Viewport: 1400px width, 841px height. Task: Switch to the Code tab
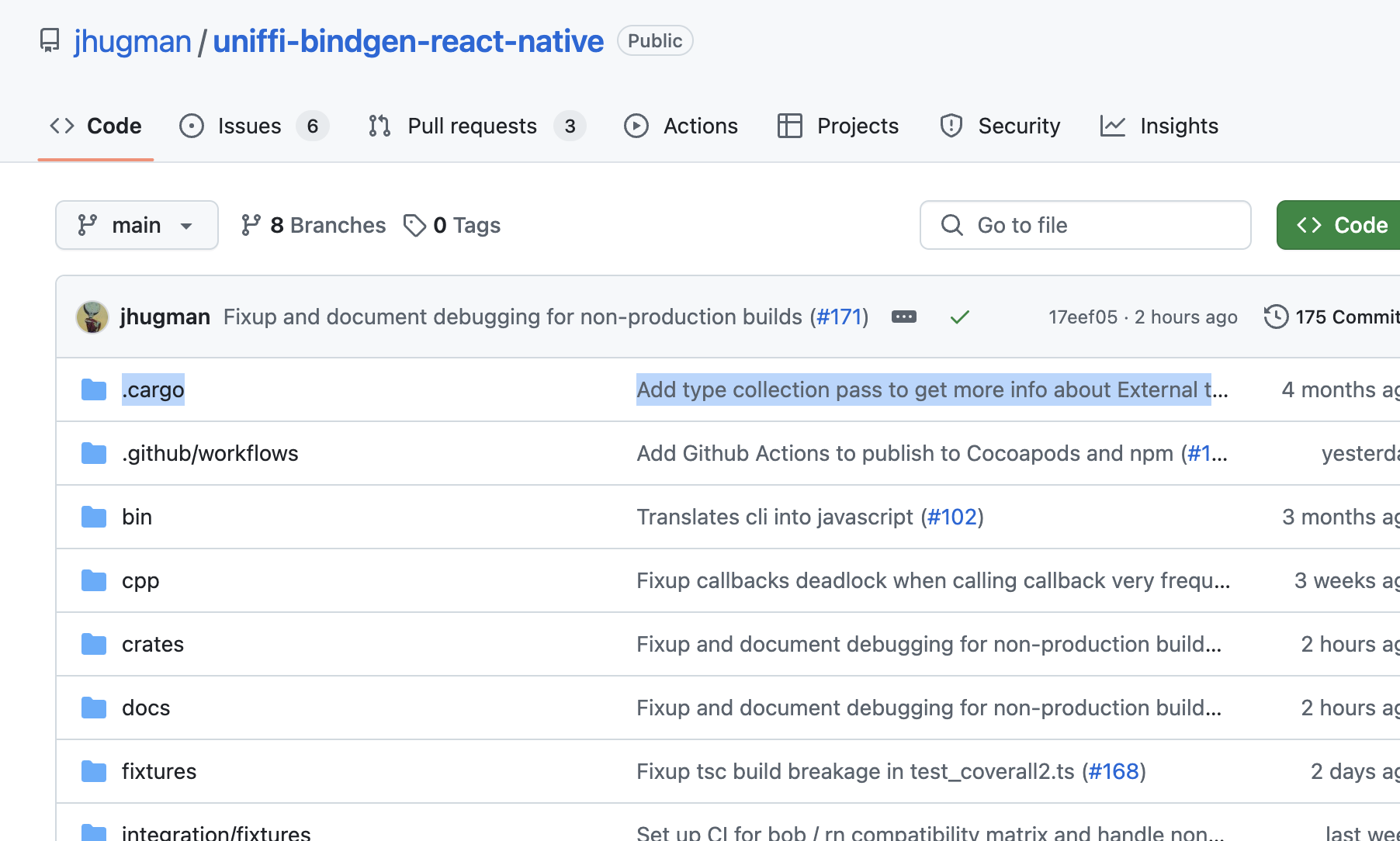pyautogui.click(x=95, y=125)
